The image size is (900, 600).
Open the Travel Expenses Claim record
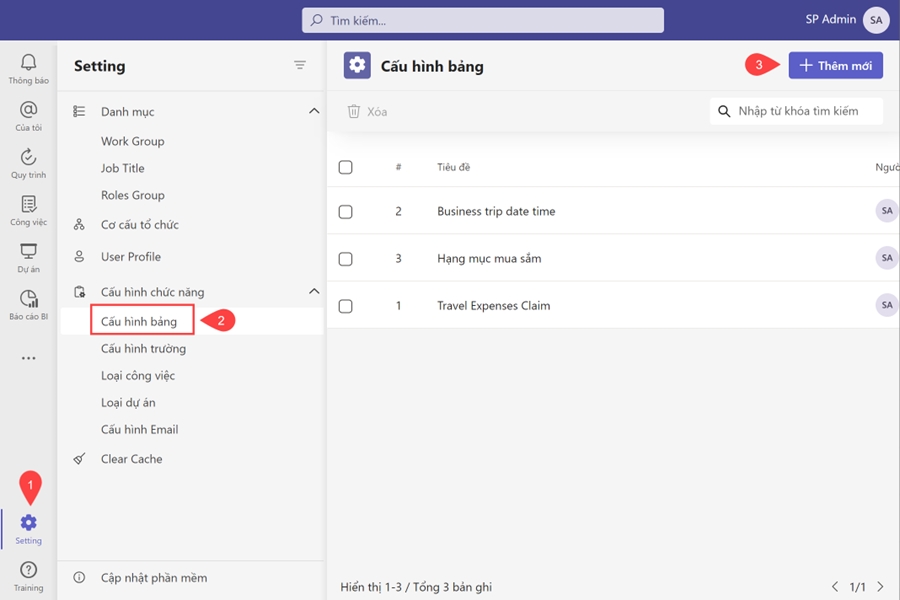pos(493,306)
